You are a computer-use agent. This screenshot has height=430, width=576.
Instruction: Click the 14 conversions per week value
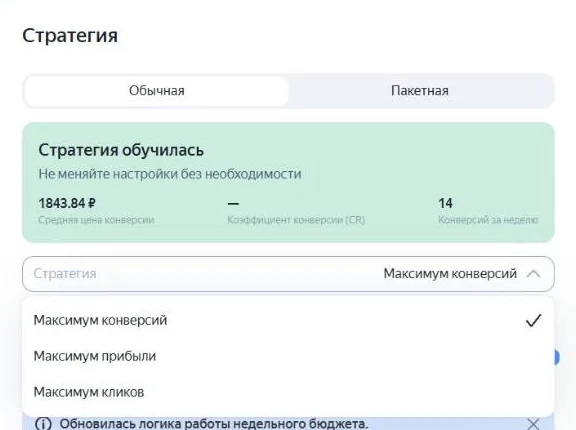pyautogui.click(x=445, y=203)
